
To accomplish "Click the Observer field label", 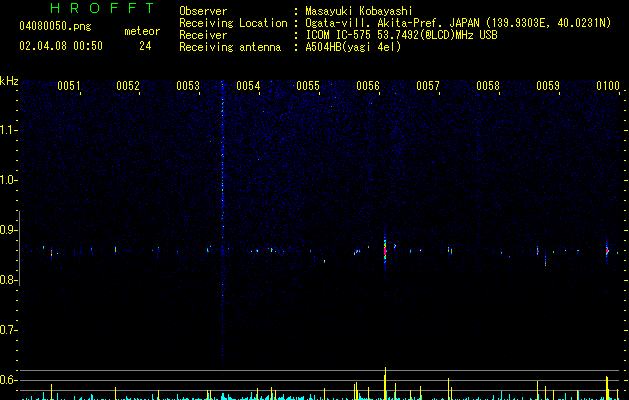I will [x=203, y=11].
